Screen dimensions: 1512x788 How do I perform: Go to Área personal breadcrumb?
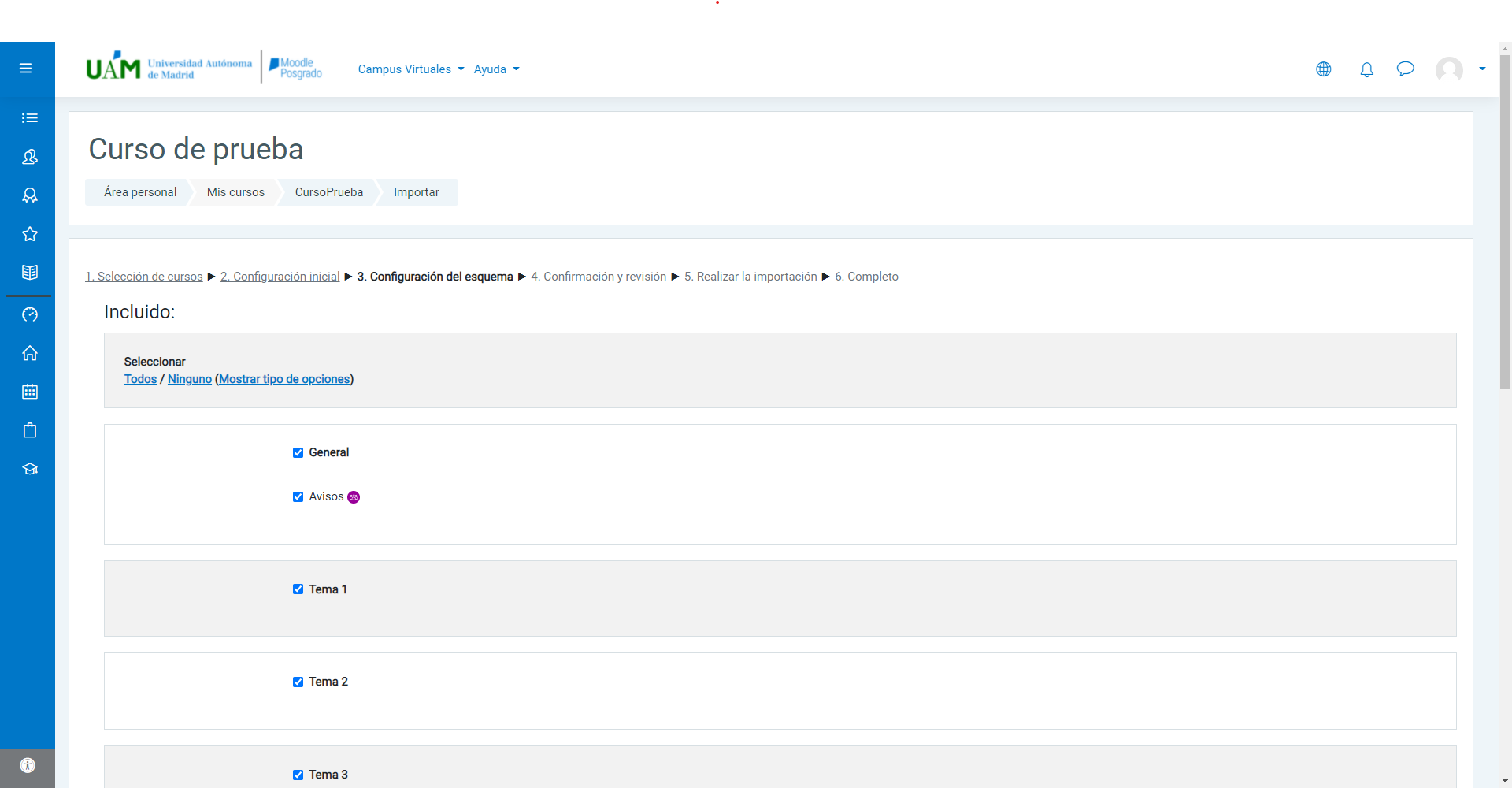pos(140,192)
